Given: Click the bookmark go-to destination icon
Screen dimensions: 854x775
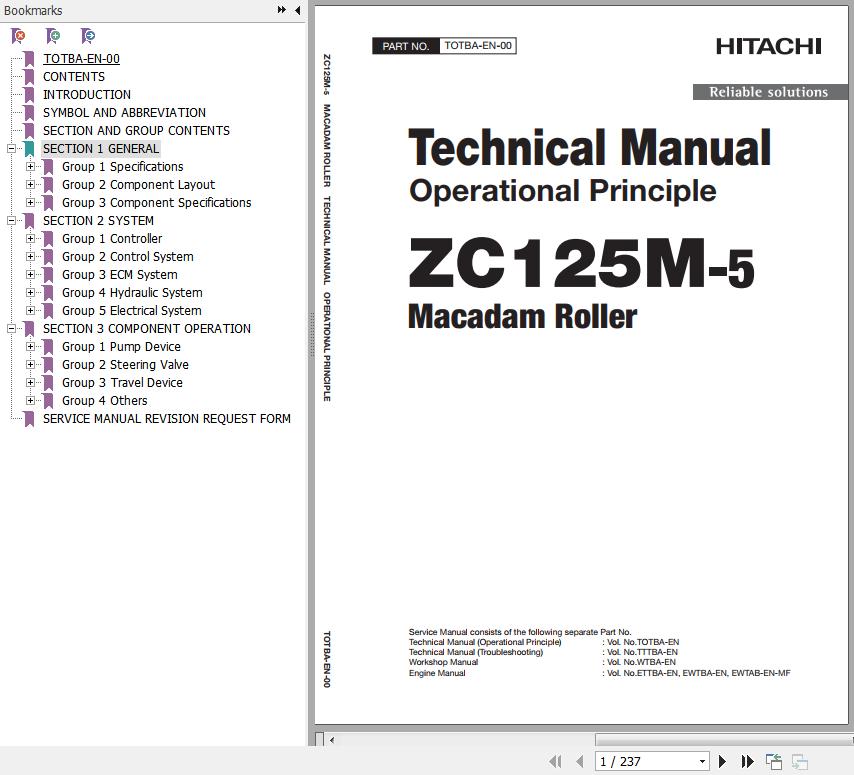Looking at the screenshot, I should (x=88, y=36).
